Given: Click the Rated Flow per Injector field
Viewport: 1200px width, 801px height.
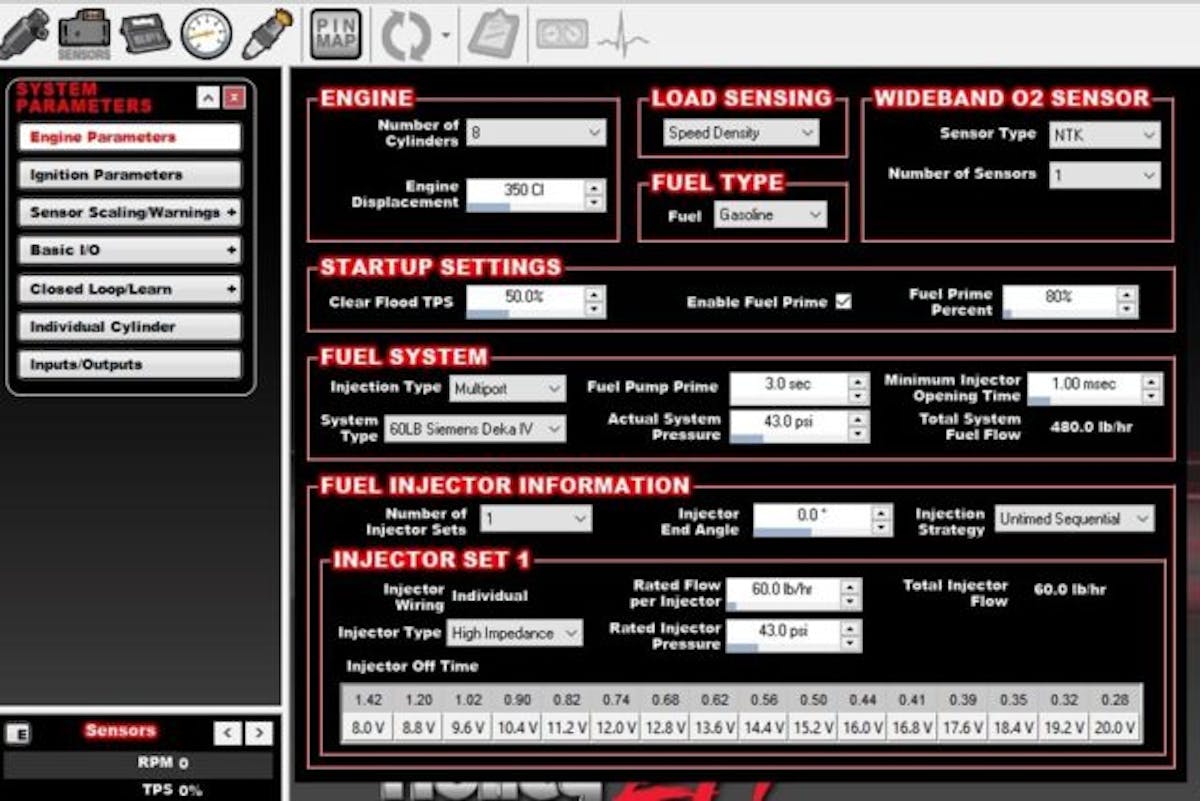Looking at the screenshot, I should 781,589.
